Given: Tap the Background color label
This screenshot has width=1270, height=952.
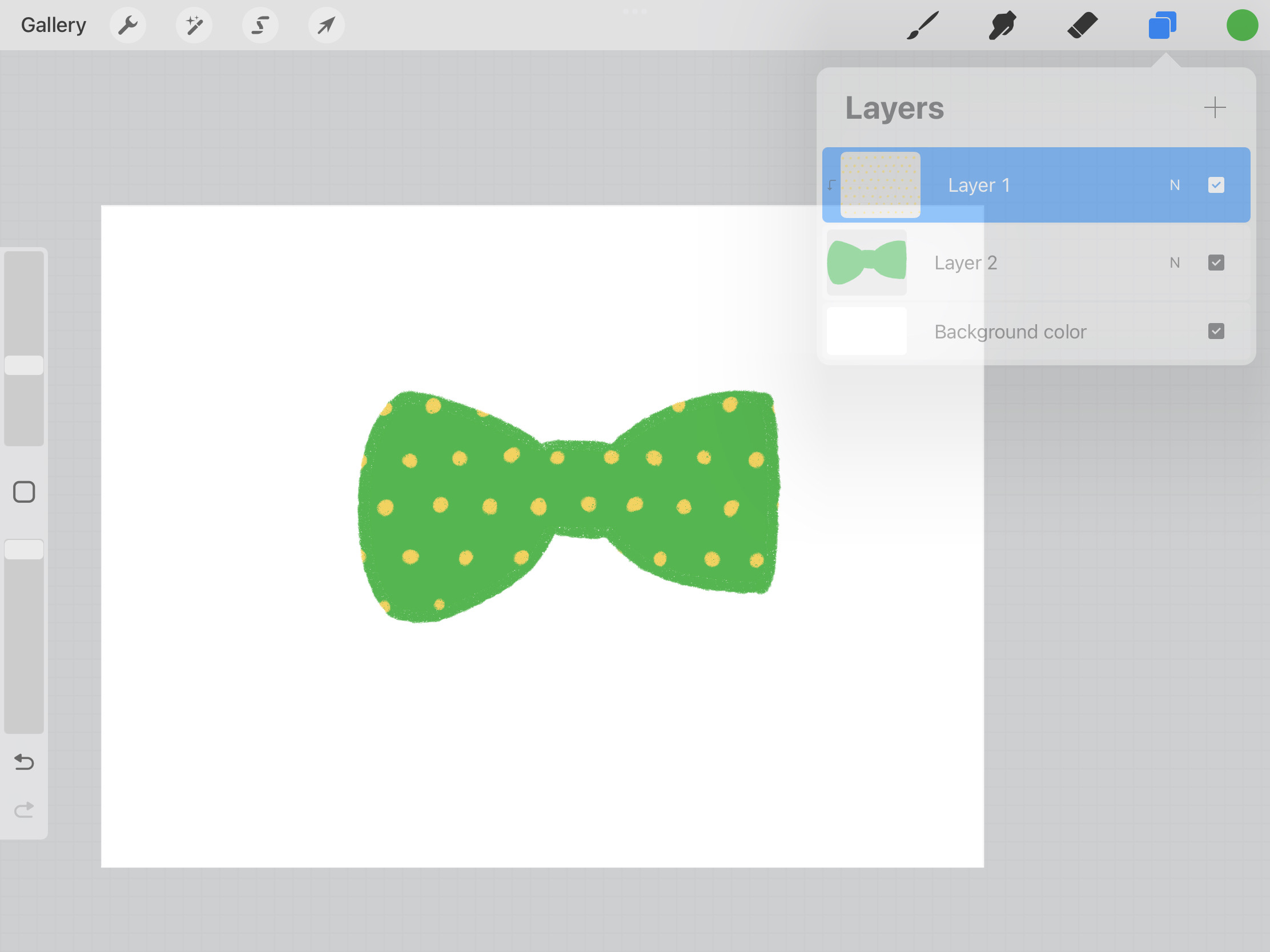Looking at the screenshot, I should point(1010,332).
